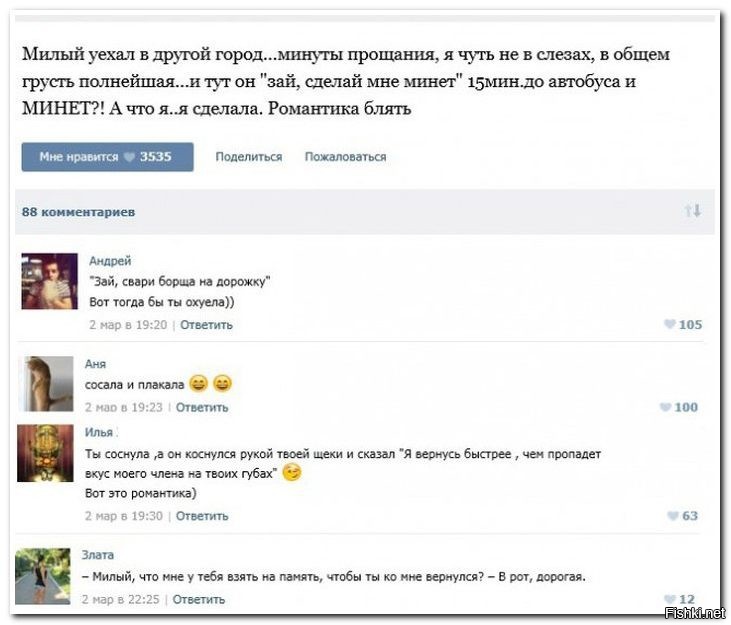This screenshot has width=731, height=625.
Task: Open Андрей's profile avatar
Action: tap(49, 281)
